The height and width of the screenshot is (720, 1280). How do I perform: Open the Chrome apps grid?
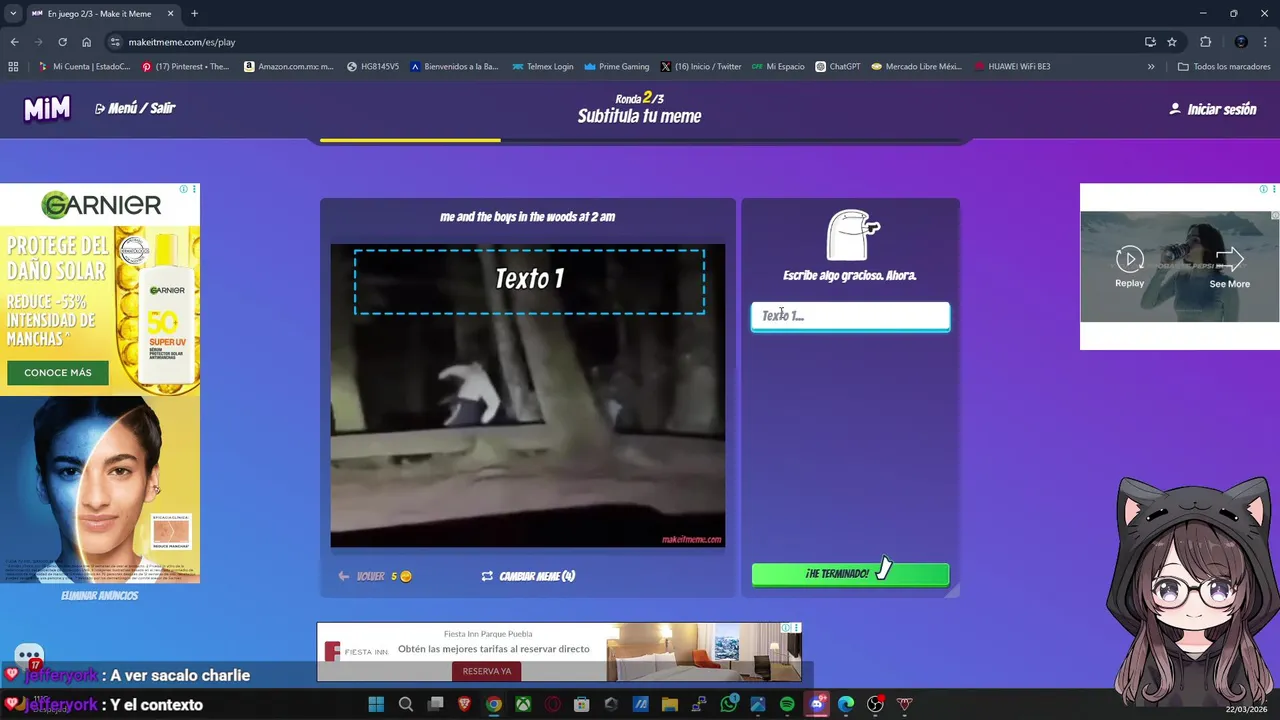click(x=13, y=67)
